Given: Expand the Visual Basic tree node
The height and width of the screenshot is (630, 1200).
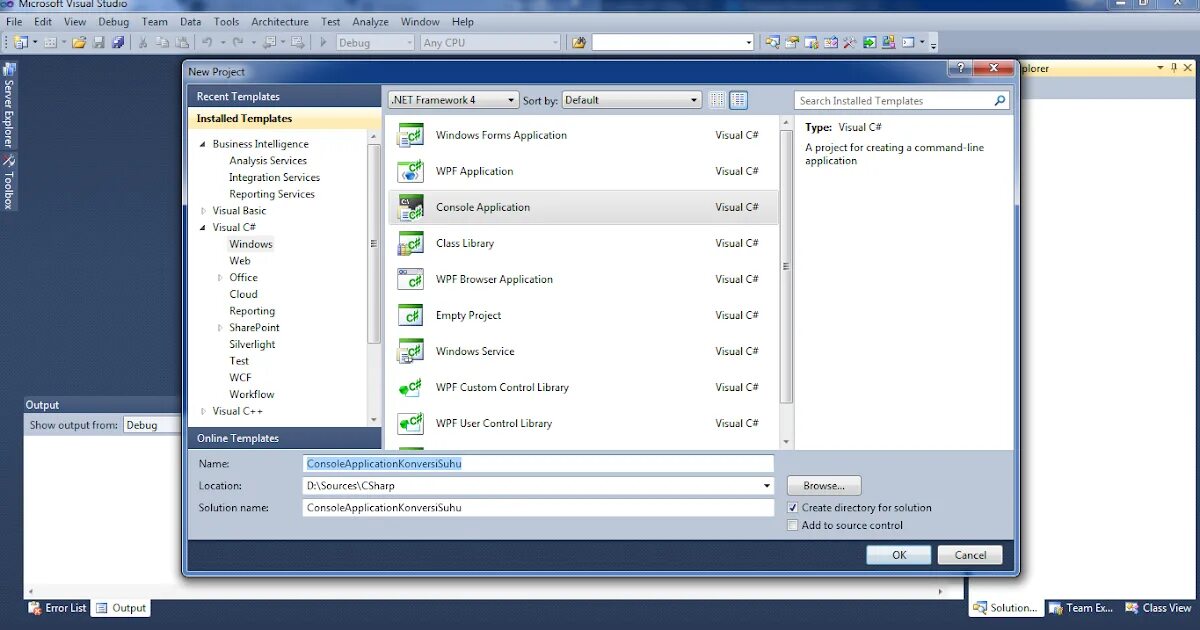Looking at the screenshot, I should click(203, 211).
